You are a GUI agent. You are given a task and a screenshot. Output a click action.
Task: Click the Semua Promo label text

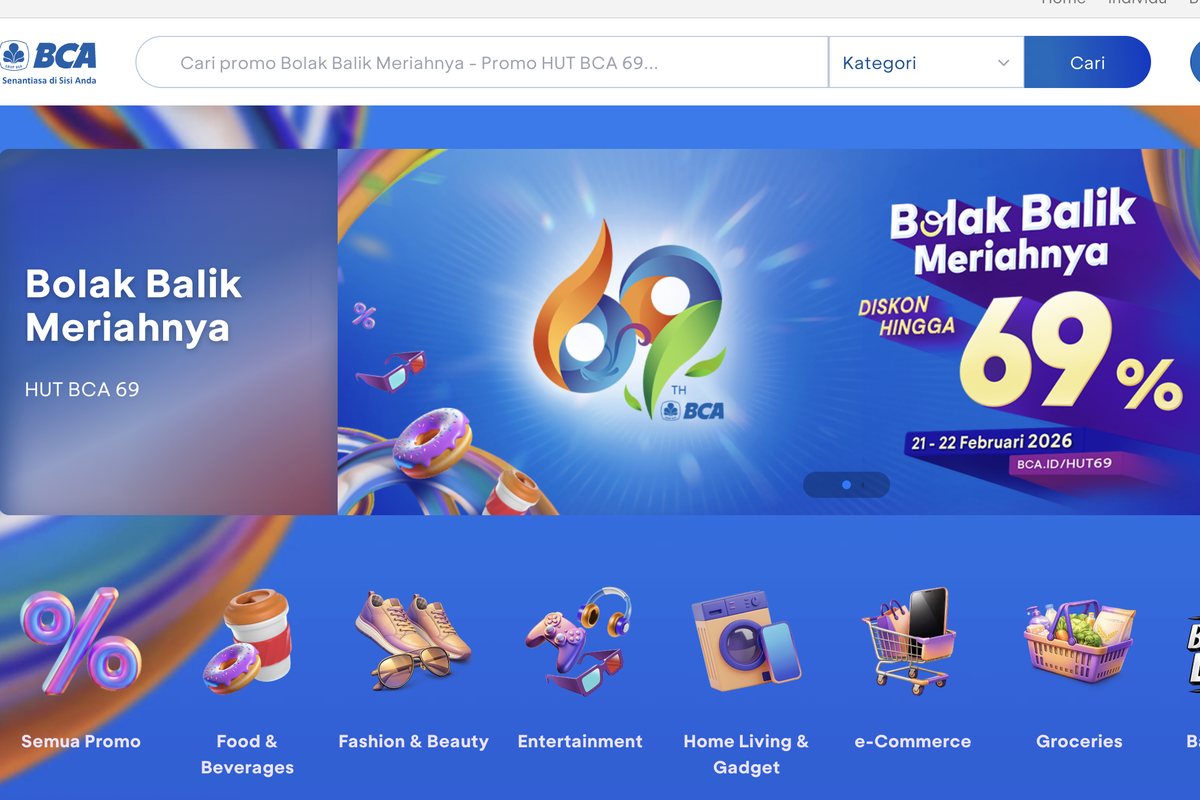pos(81,741)
